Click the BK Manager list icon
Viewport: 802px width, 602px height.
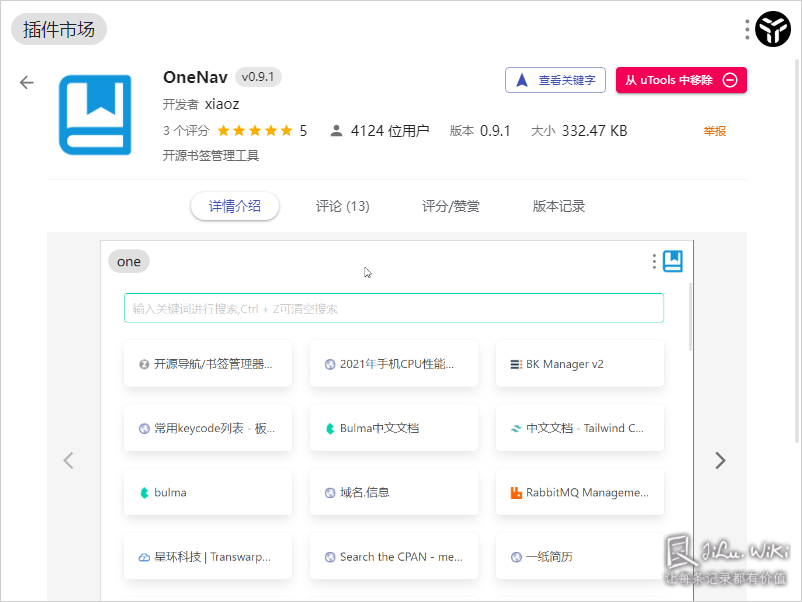tap(516, 364)
